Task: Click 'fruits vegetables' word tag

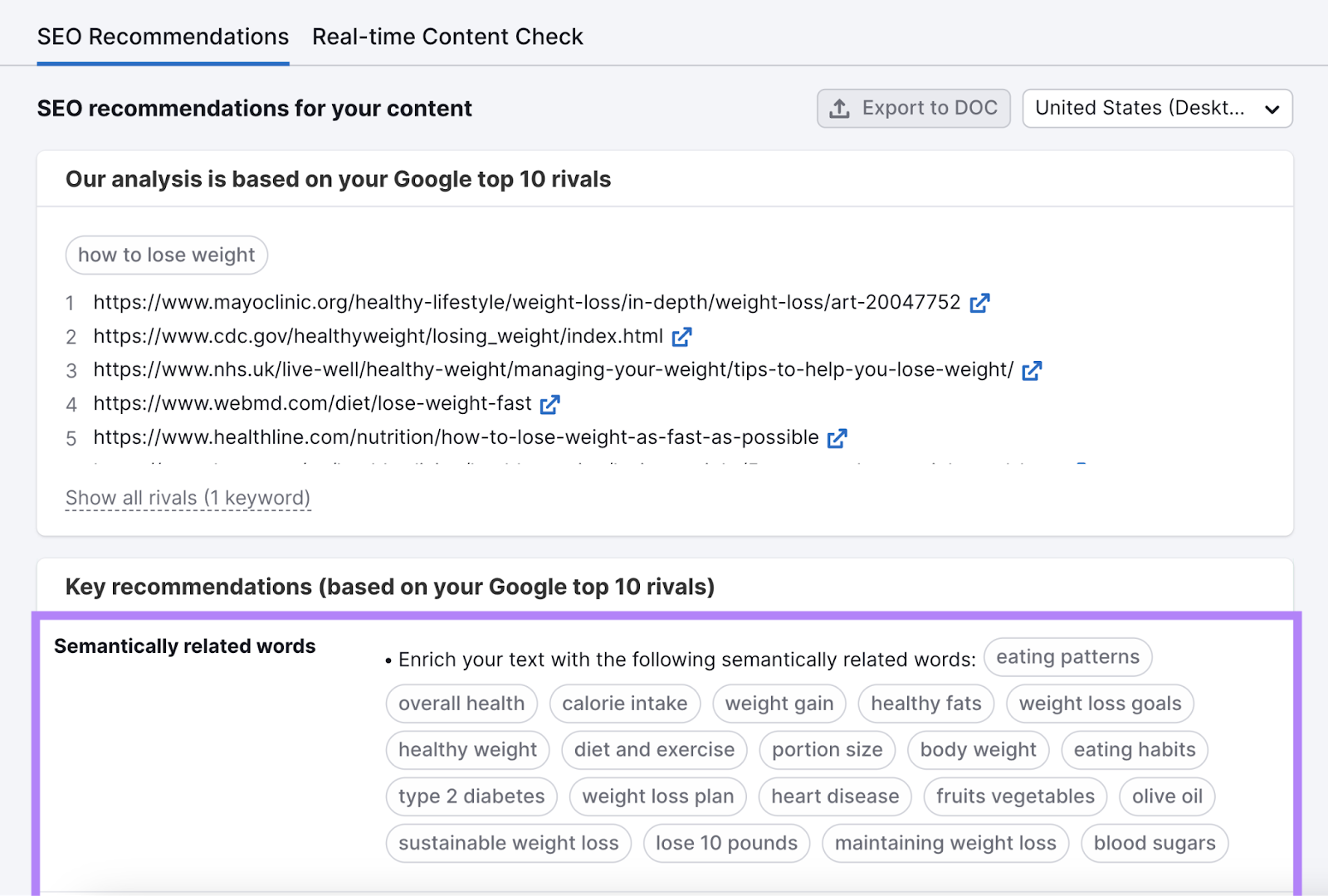Action: (1016, 796)
